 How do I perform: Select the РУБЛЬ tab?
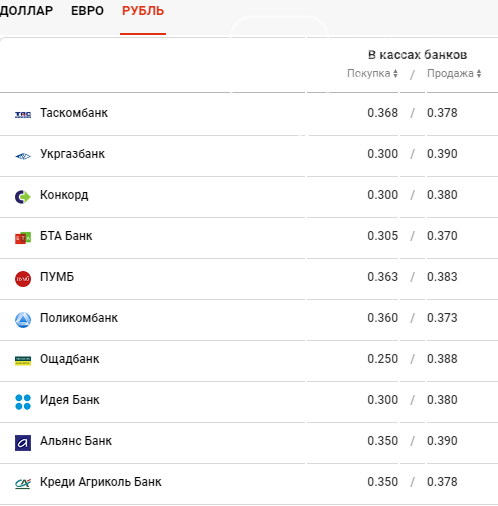click(x=143, y=11)
